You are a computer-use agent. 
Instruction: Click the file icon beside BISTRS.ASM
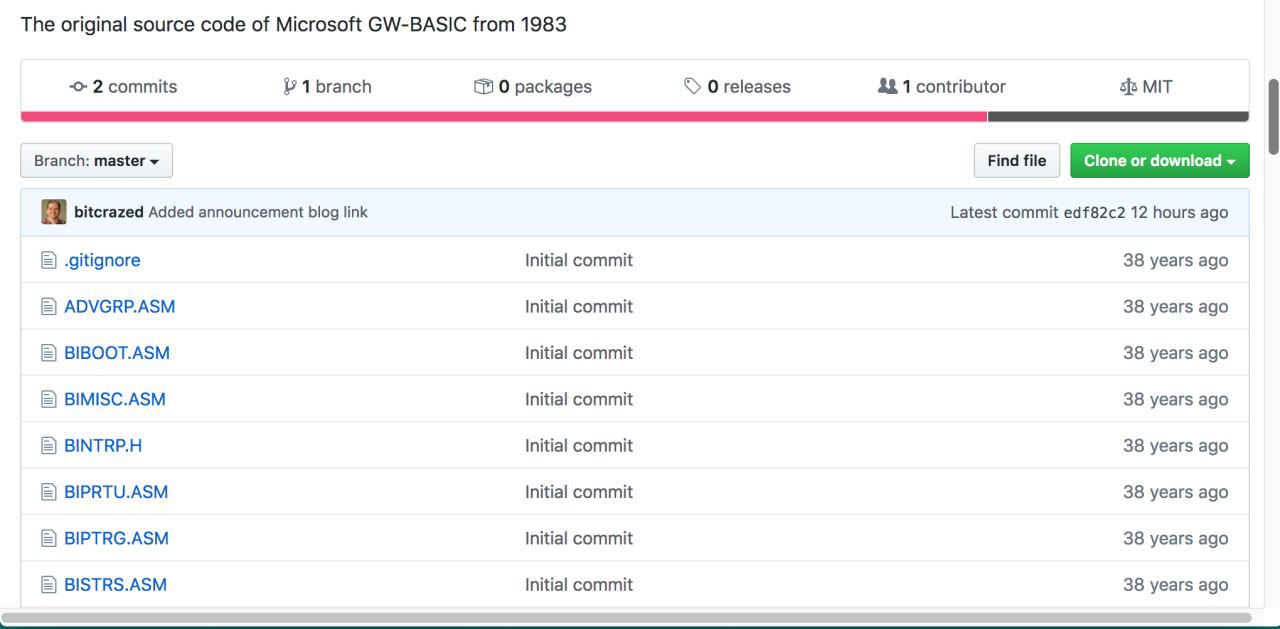coord(49,584)
